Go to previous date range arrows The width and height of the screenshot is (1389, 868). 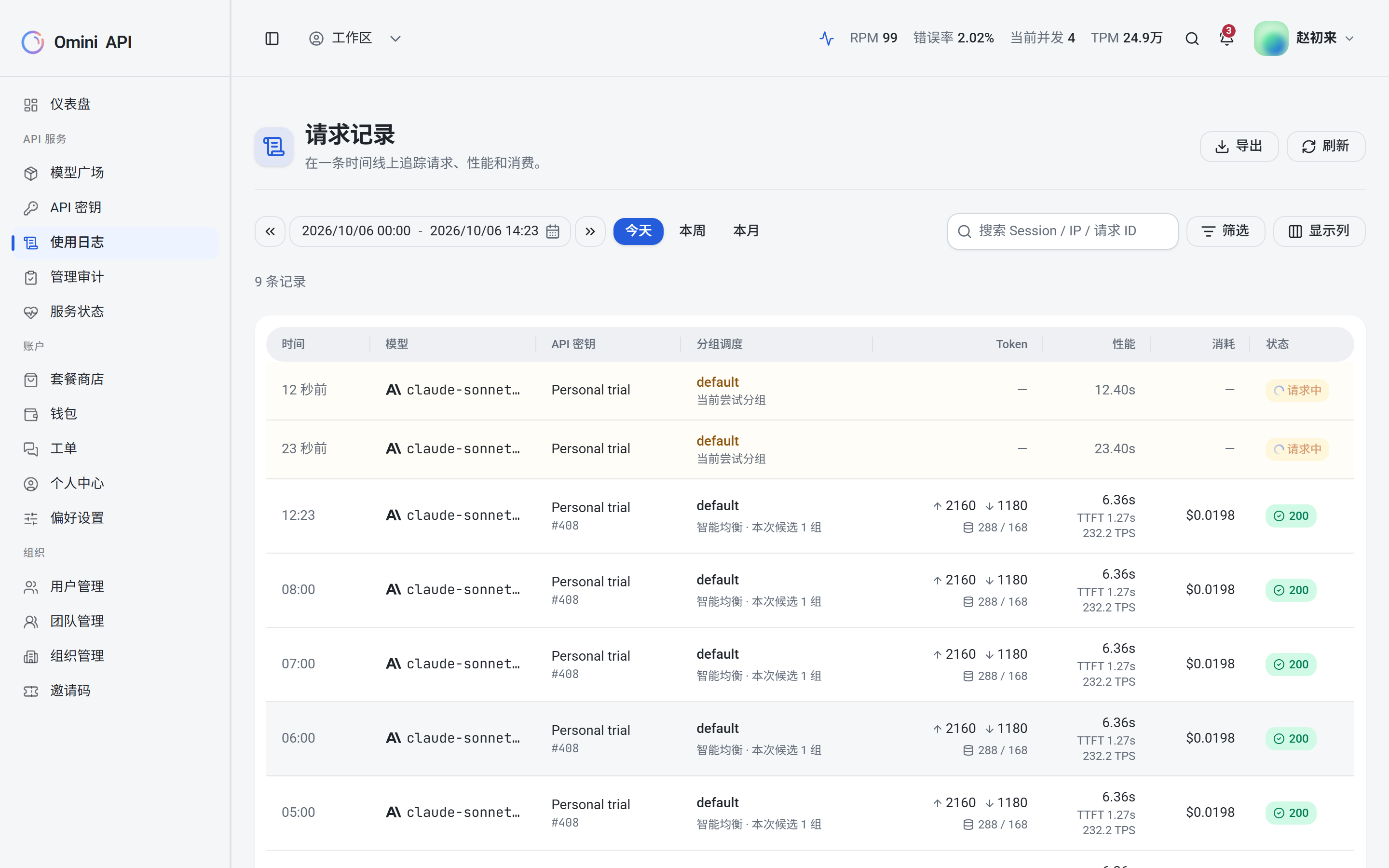pyautogui.click(x=270, y=231)
